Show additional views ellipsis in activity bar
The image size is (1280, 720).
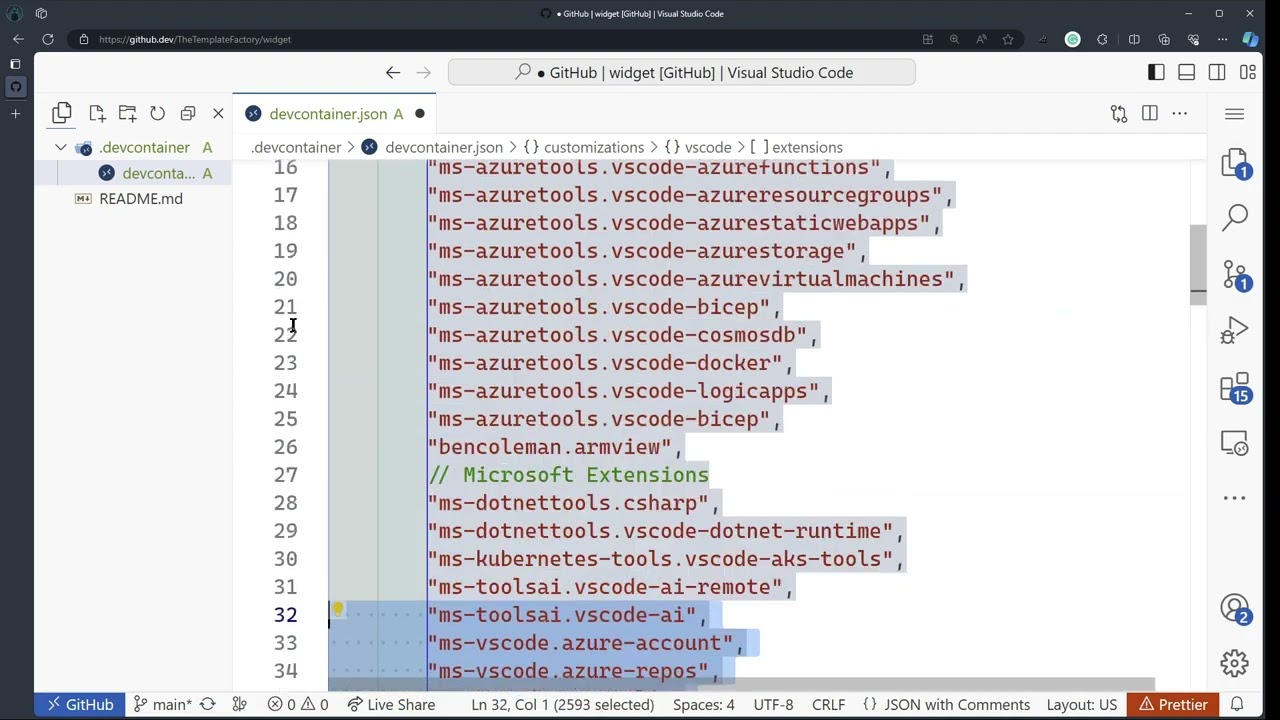(x=1235, y=498)
